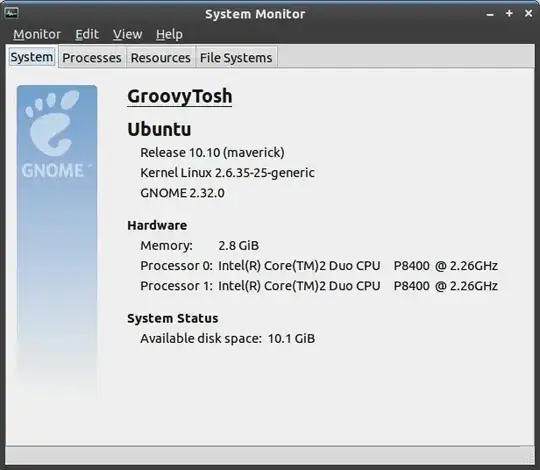
Task: Click the Kernel Linux 2.6.35-25-generic line
Action: tap(227, 173)
